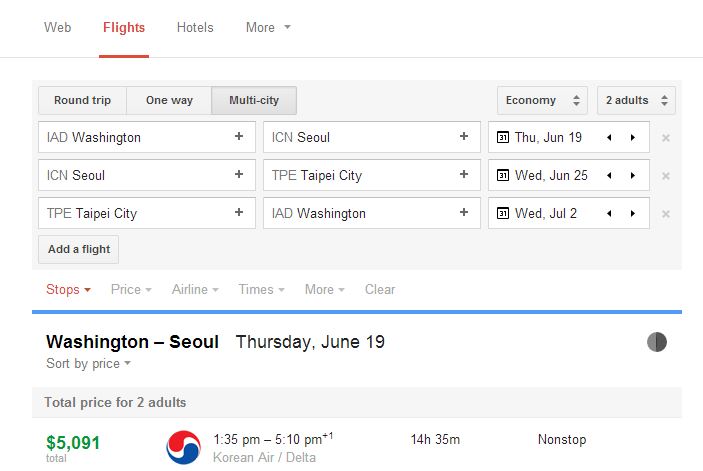This screenshot has width=703, height=471.
Task: Toggle the half-shaded circle icon near results header
Action: tap(657, 342)
